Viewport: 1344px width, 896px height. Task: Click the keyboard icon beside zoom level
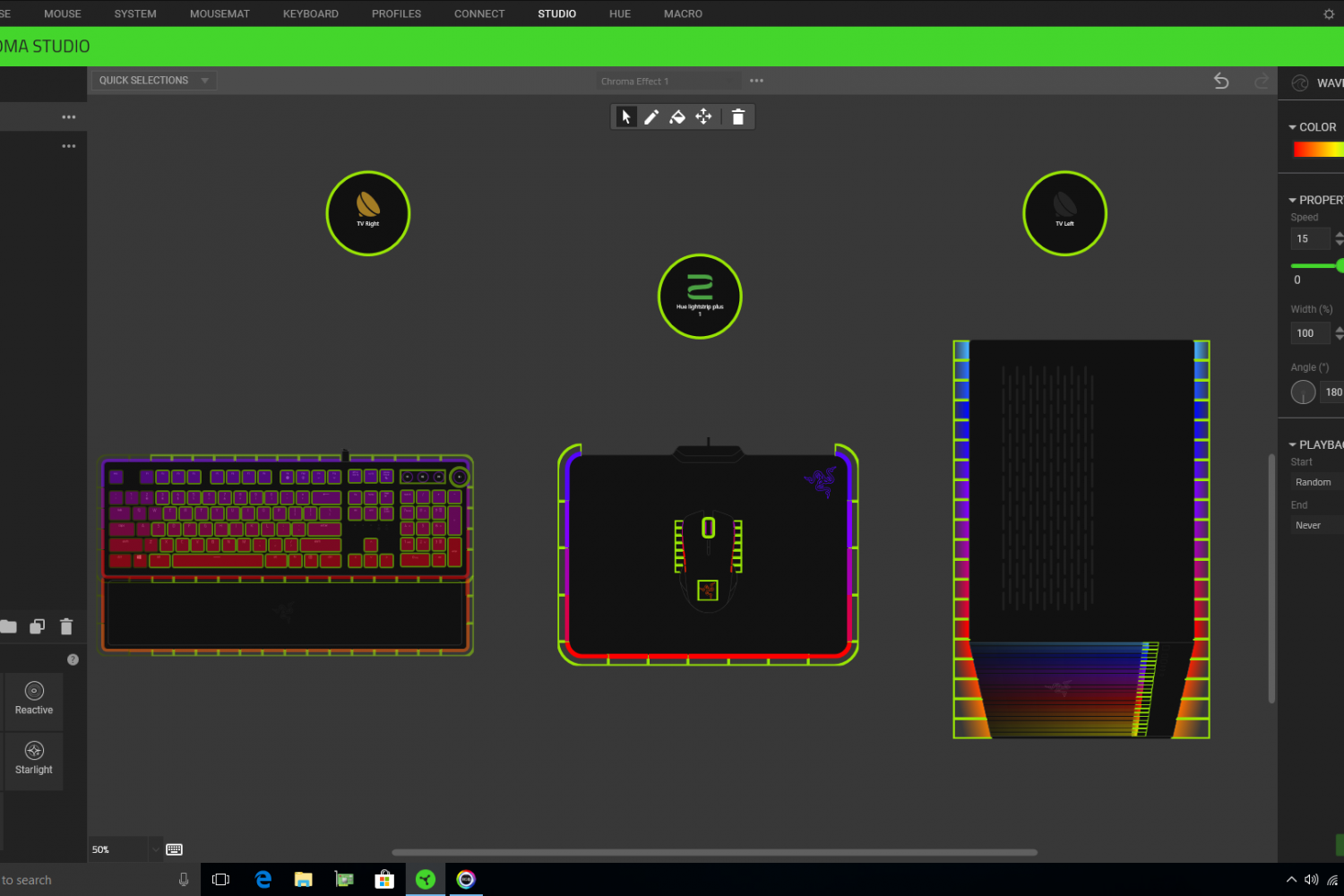click(175, 849)
